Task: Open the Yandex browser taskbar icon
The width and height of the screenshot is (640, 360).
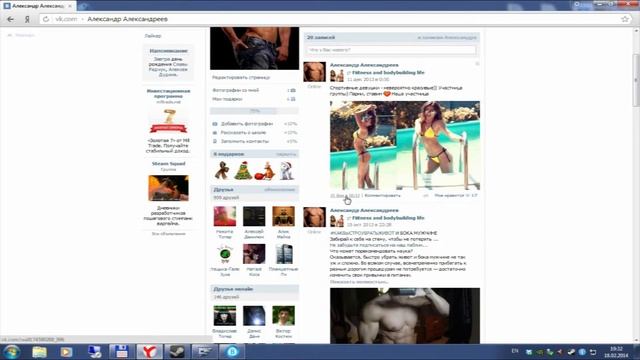Action: coord(149,352)
